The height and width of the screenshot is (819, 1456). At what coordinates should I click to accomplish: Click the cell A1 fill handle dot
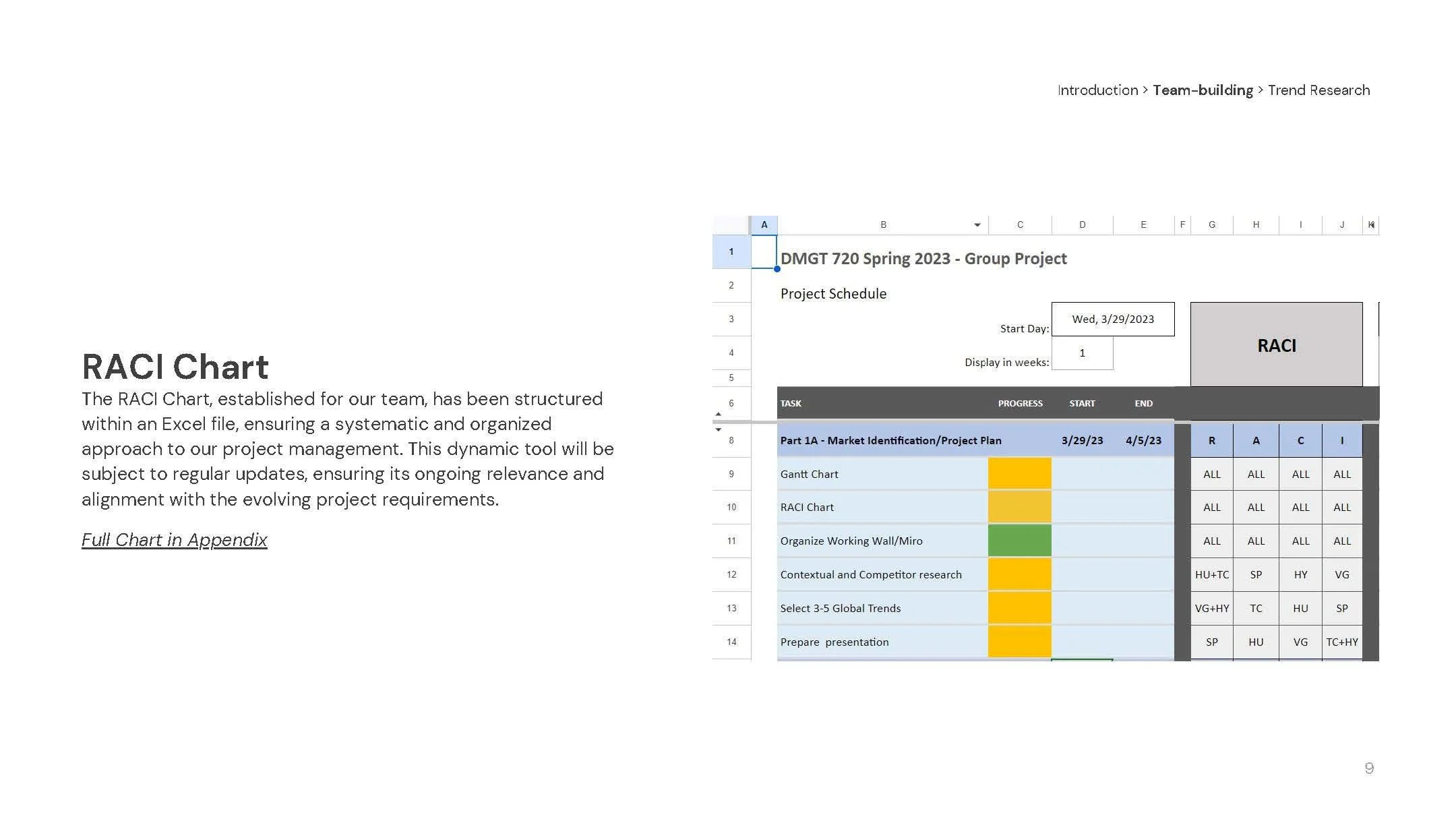click(777, 269)
